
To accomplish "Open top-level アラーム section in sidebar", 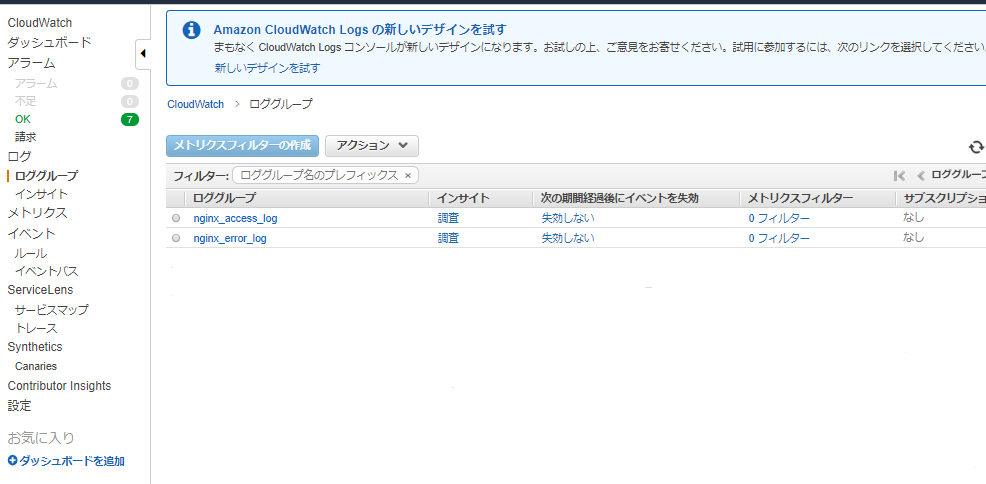I will [31, 63].
